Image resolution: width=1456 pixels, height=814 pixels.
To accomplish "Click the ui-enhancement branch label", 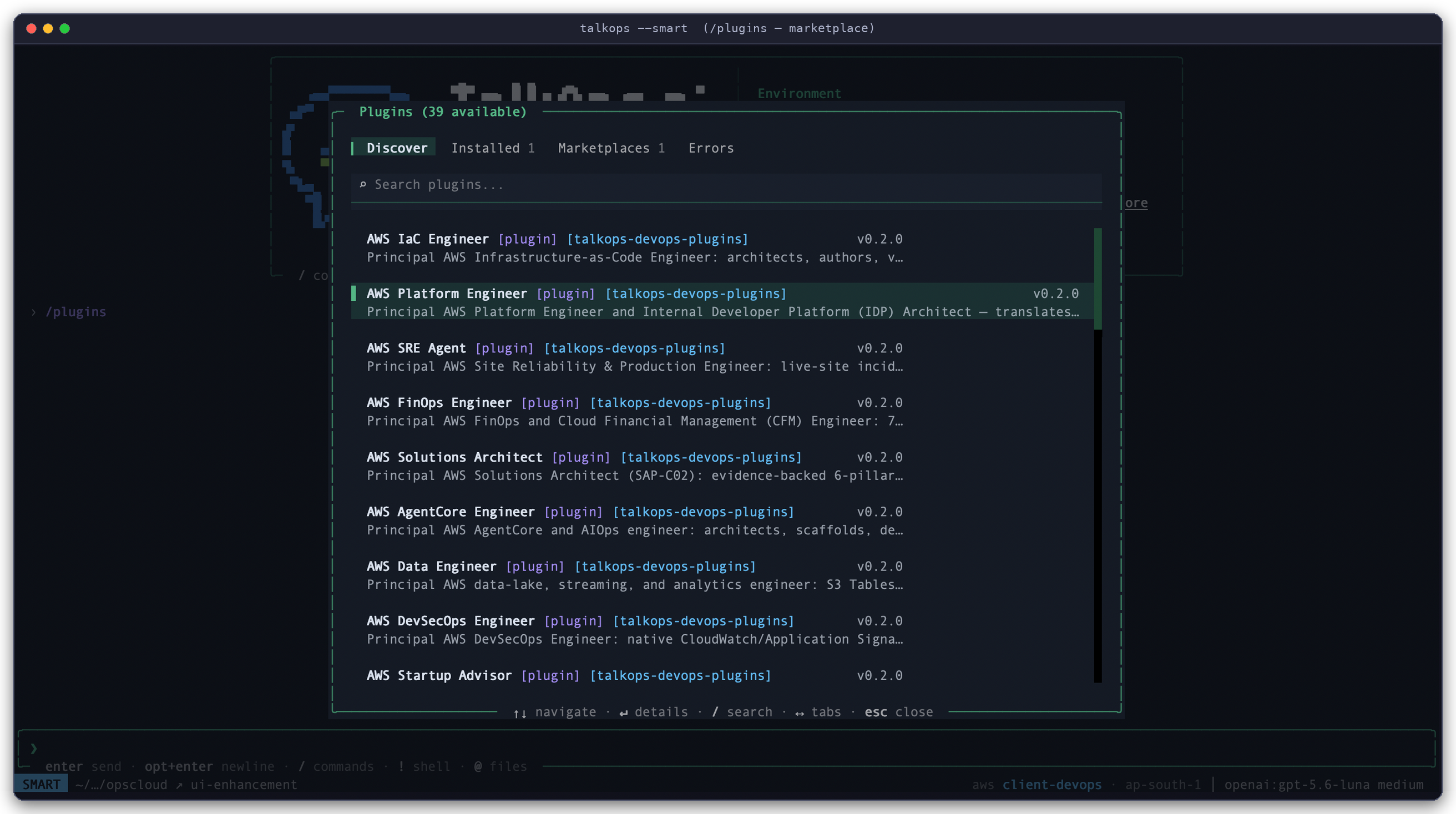I will pyautogui.click(x=244, y=785).
